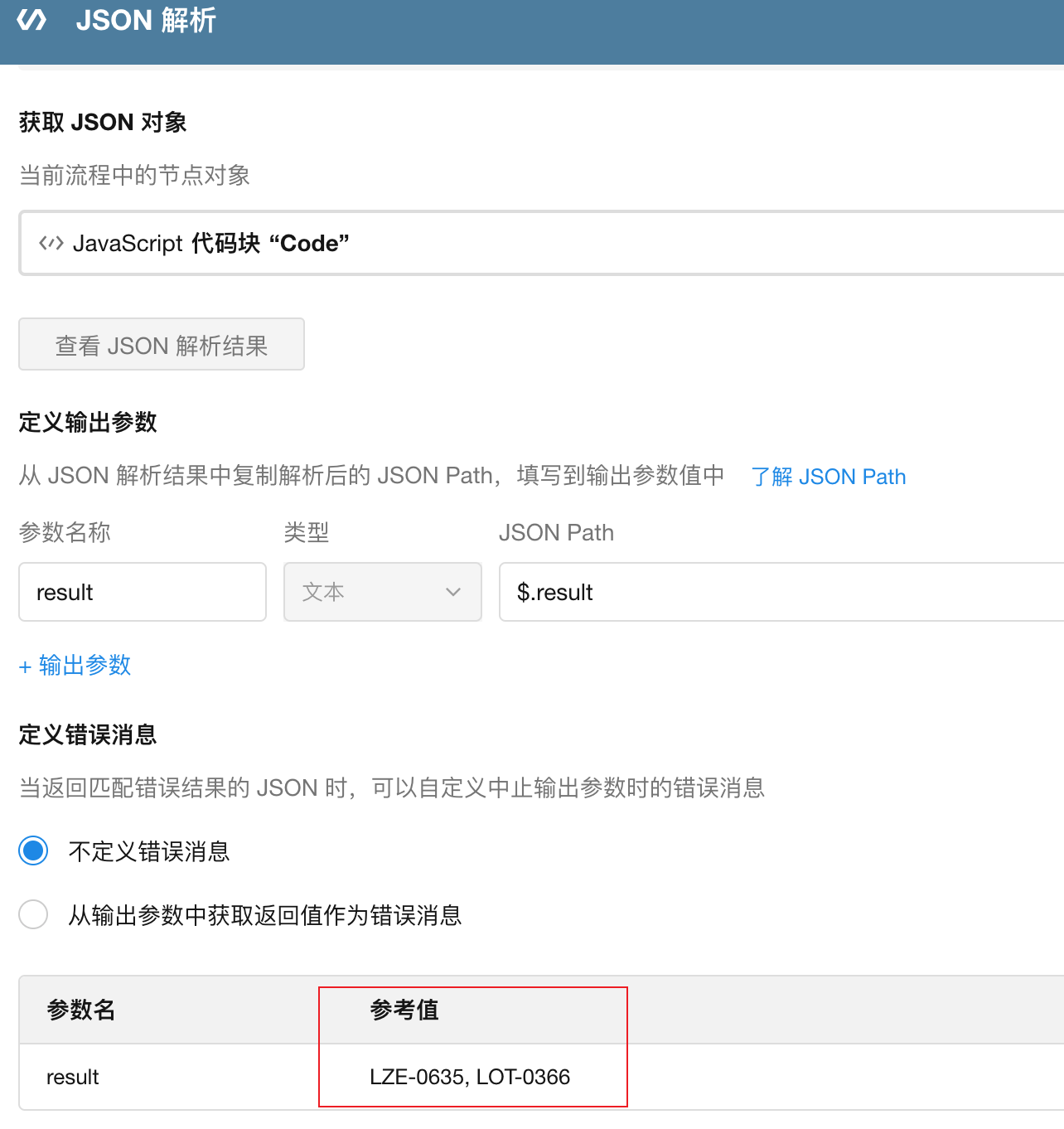
Task: Select the result cell in the table
Action: coord(73,1077)
